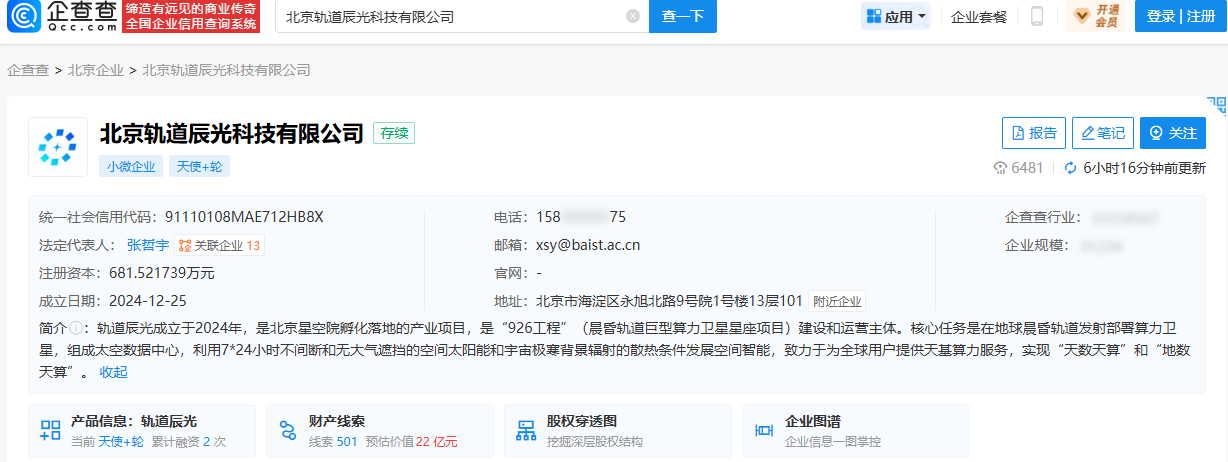Go to 企查查 breadcrumb link
This screenshot has height=462, width=1228.
click(28, 70)
